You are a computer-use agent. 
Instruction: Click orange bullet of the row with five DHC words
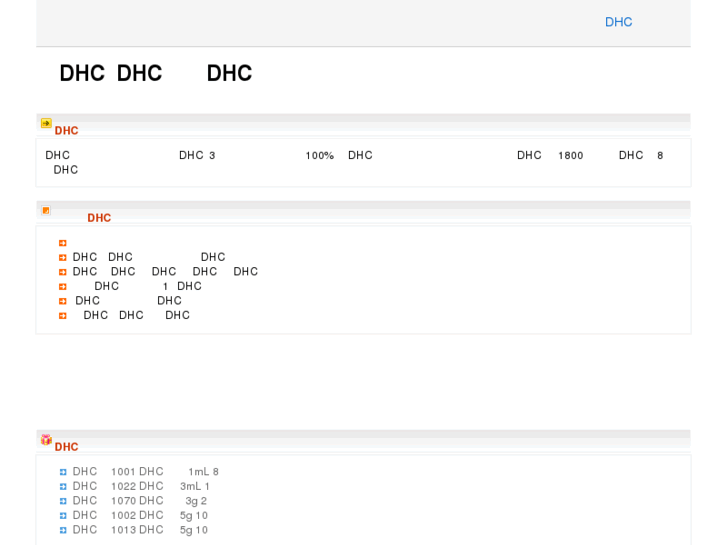63,272
